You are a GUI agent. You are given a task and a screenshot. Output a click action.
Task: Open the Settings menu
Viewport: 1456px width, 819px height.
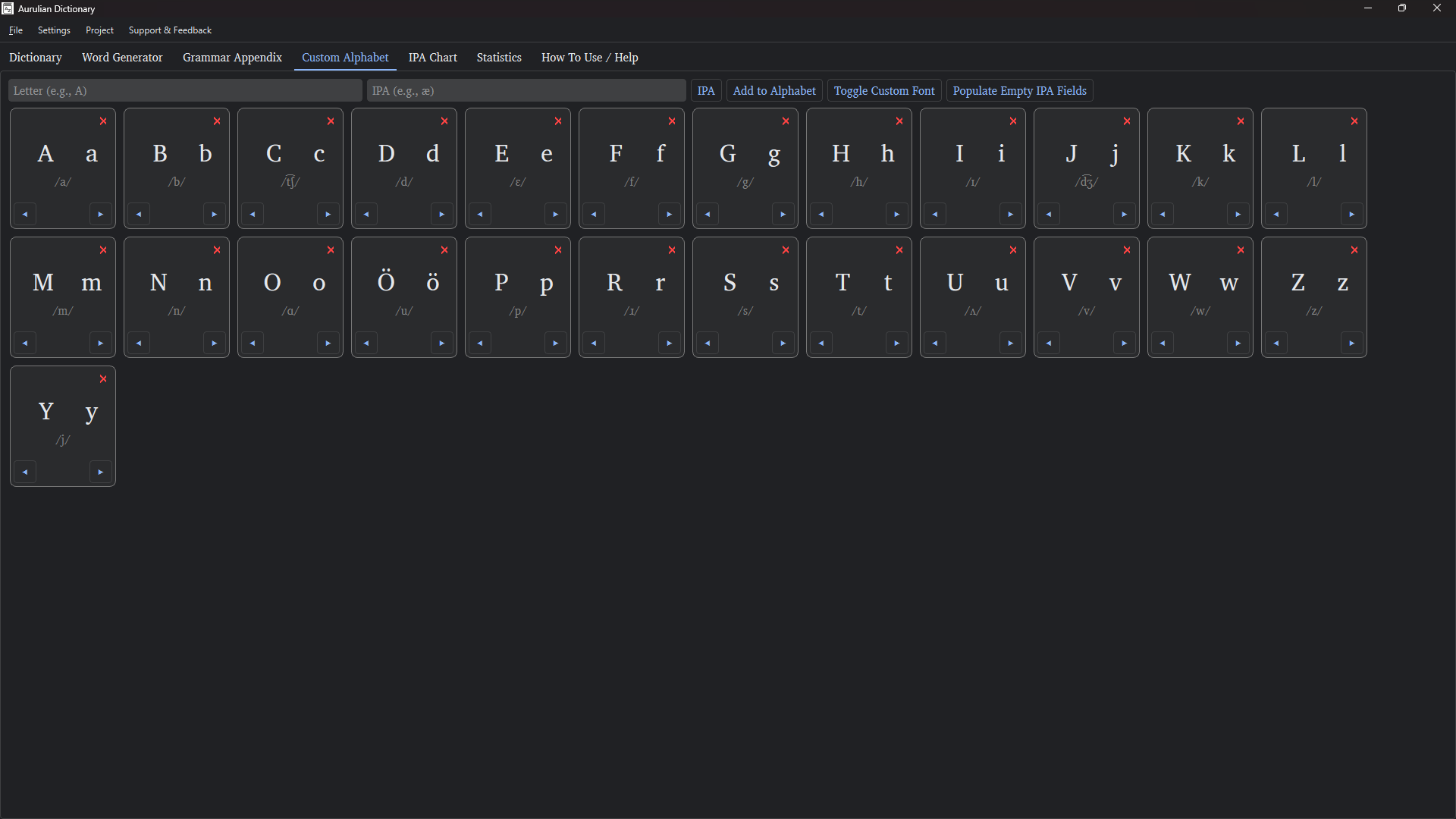(54, 30)
